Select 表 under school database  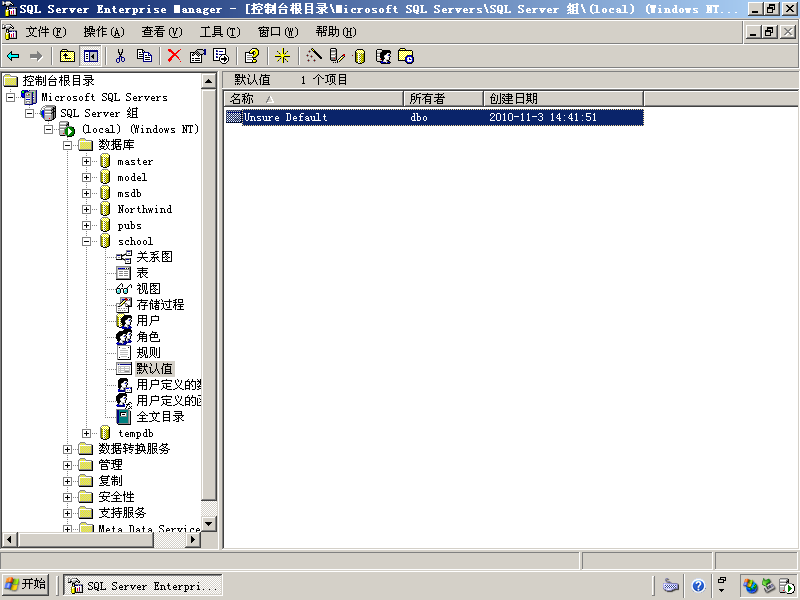pos(142,273)
